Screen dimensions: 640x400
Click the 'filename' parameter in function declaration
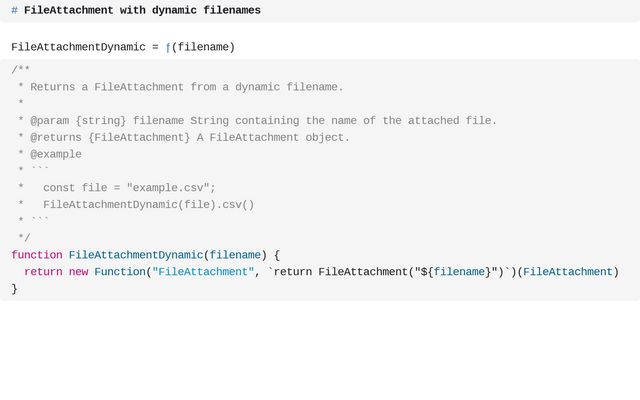(235, 255)
